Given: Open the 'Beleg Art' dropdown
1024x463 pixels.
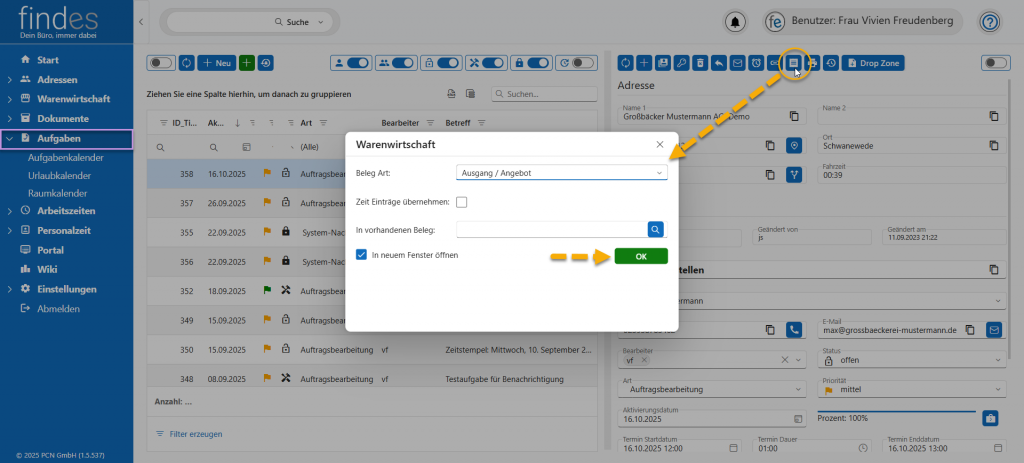Looking at the screenshot, I should 561,173.
